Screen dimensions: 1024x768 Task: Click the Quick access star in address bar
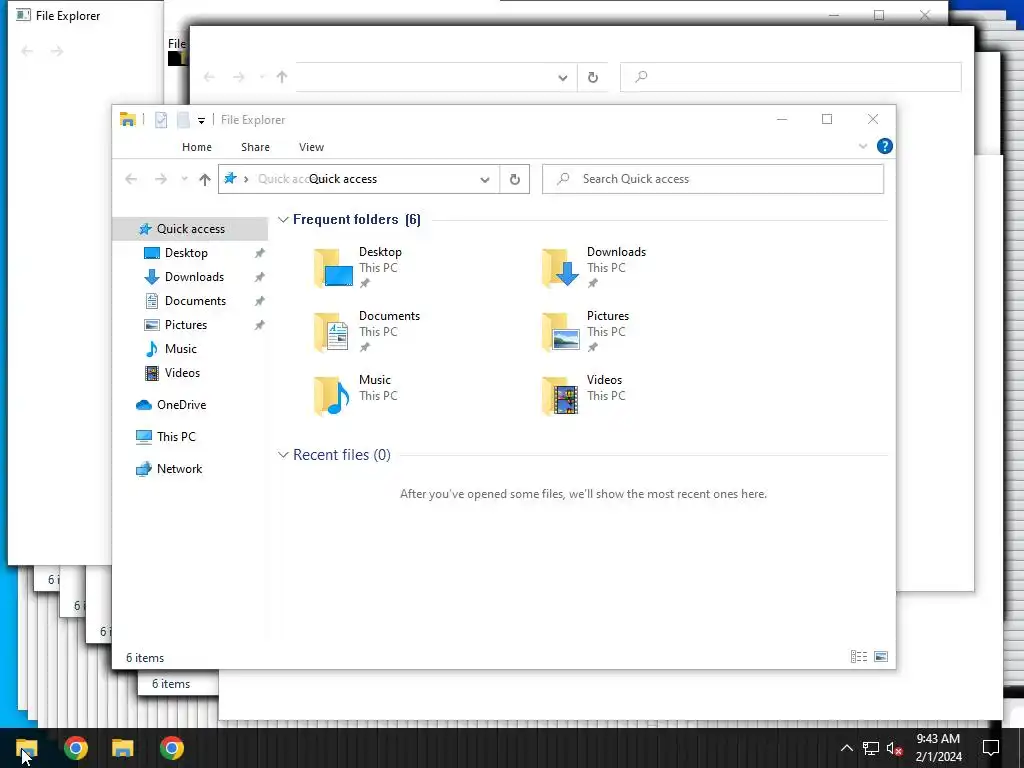click(x=230, y=178)
